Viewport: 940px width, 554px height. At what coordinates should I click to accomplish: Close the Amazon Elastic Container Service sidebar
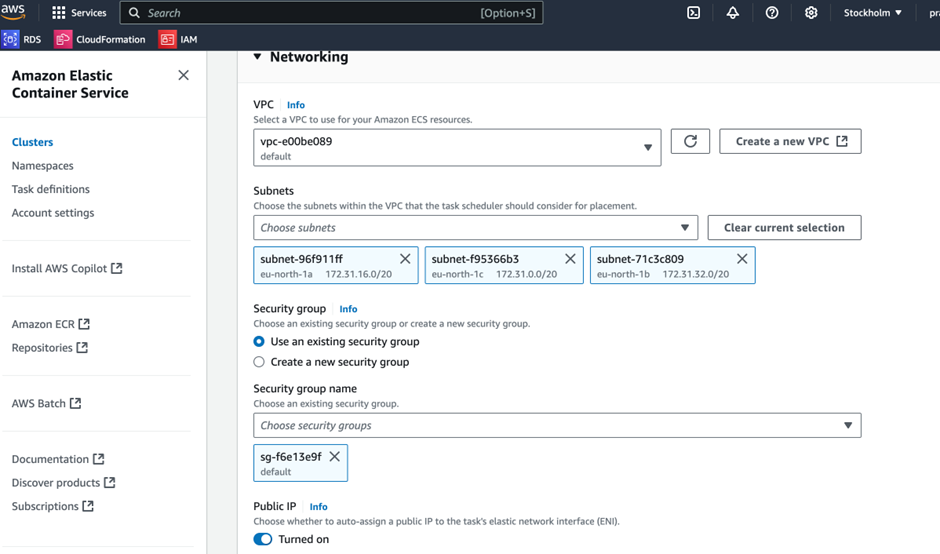pos(183,75)
